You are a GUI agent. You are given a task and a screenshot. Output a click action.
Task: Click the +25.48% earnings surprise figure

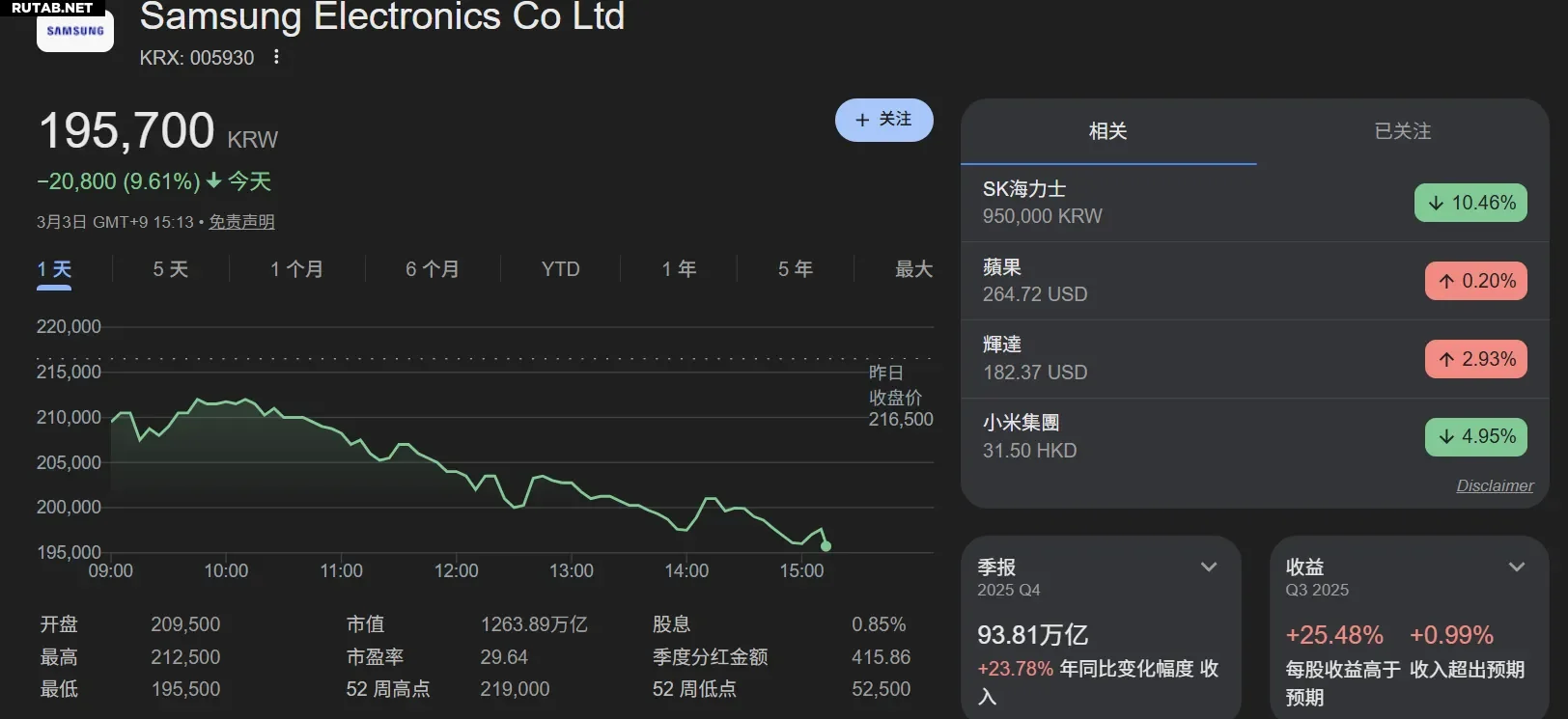[1334, 635]
